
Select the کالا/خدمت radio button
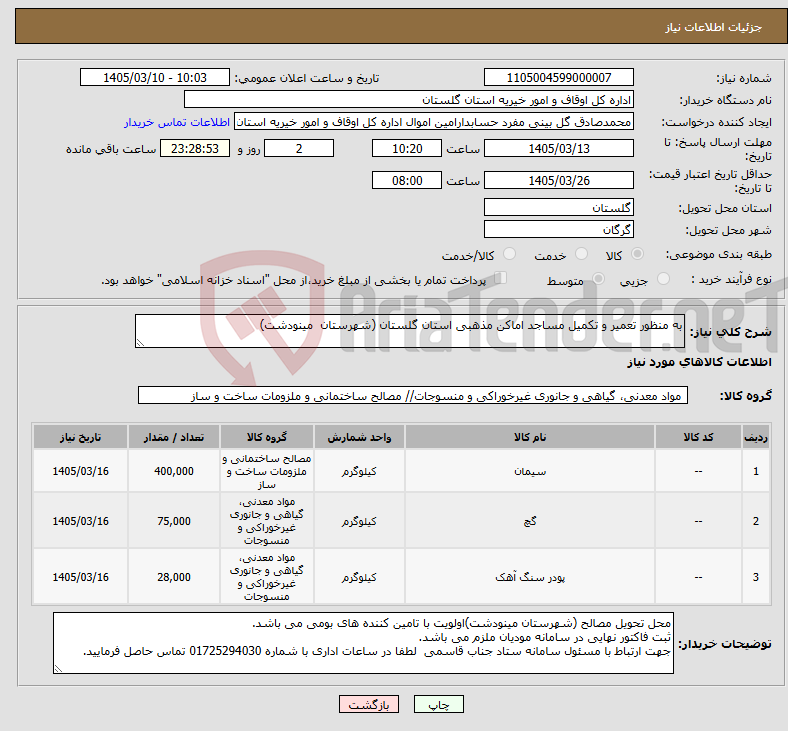(510, 254)
